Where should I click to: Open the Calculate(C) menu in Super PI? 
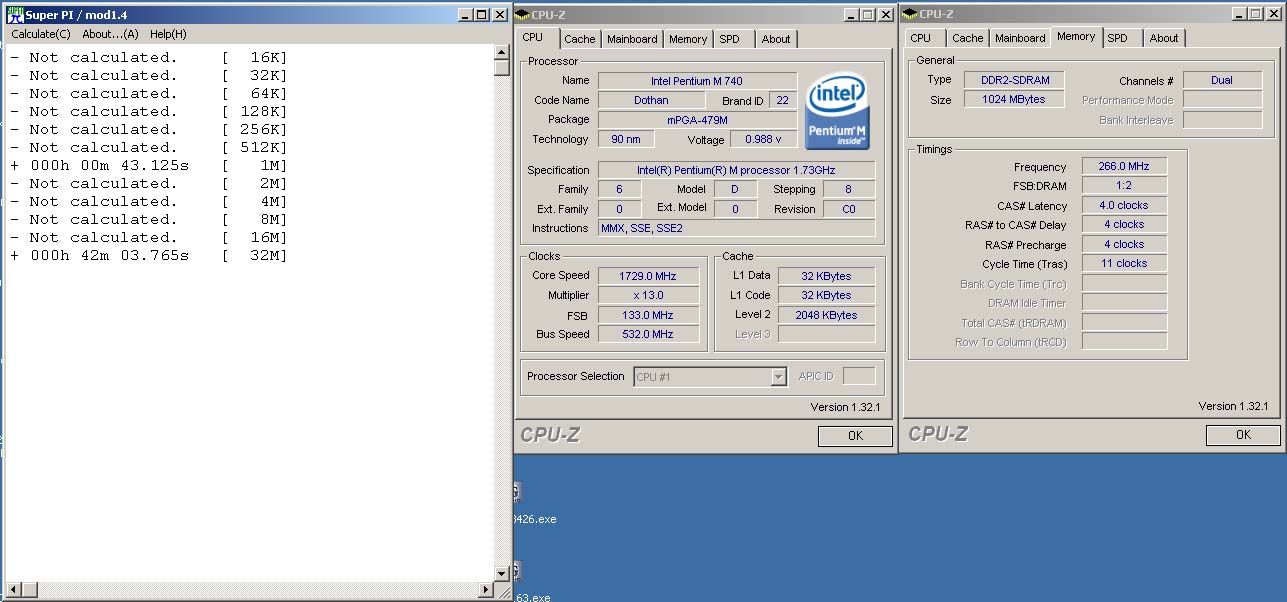coord(41,34)
